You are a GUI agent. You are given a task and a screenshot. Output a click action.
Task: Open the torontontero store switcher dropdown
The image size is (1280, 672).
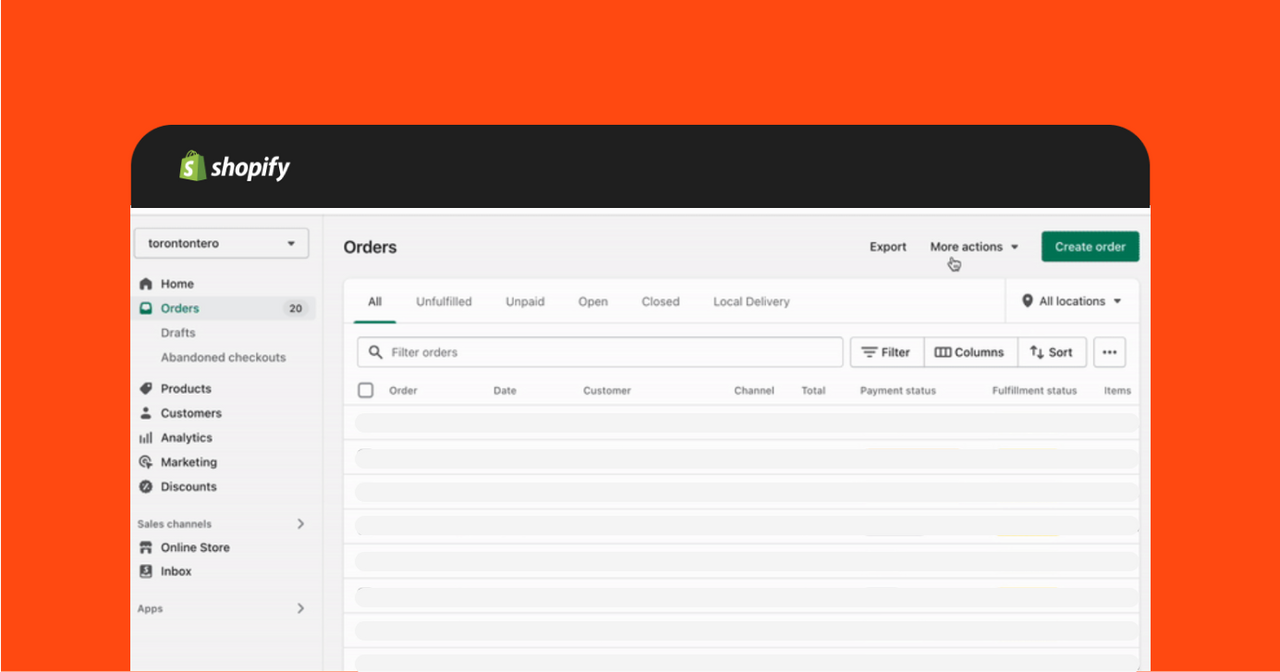(222, 243)
